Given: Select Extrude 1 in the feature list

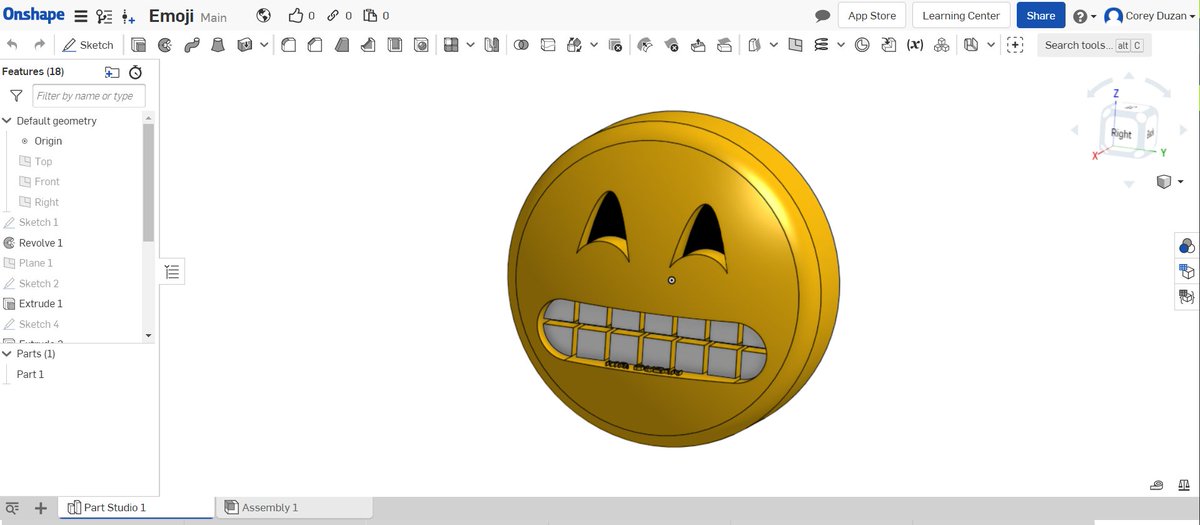Looking at the screenshot, I should click(x=41, y=304).
